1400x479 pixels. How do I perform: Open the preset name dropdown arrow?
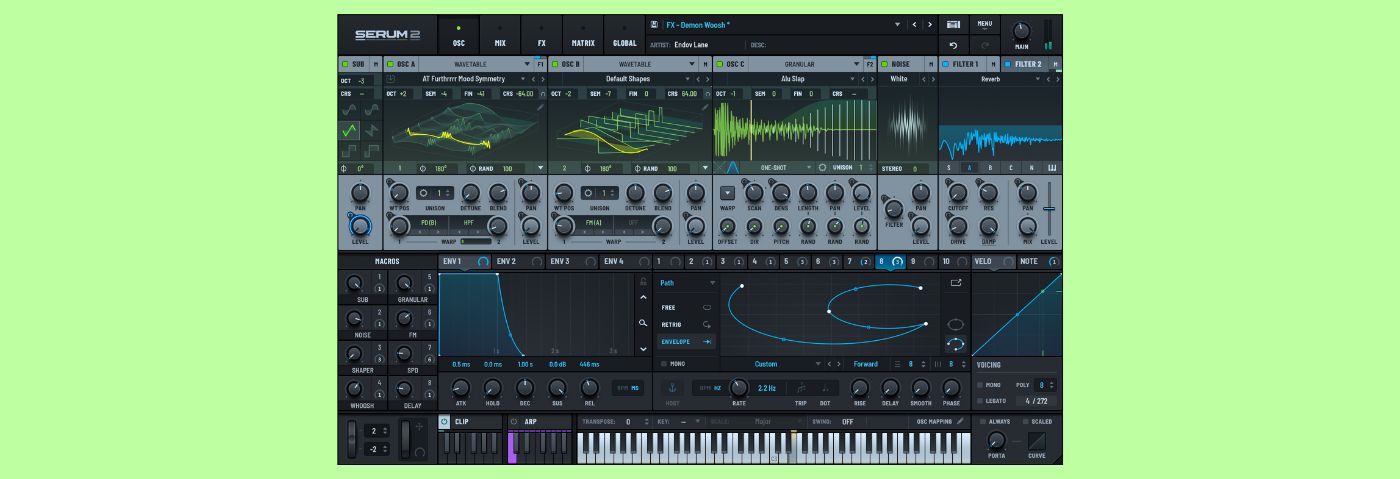[x=897, y=24]
